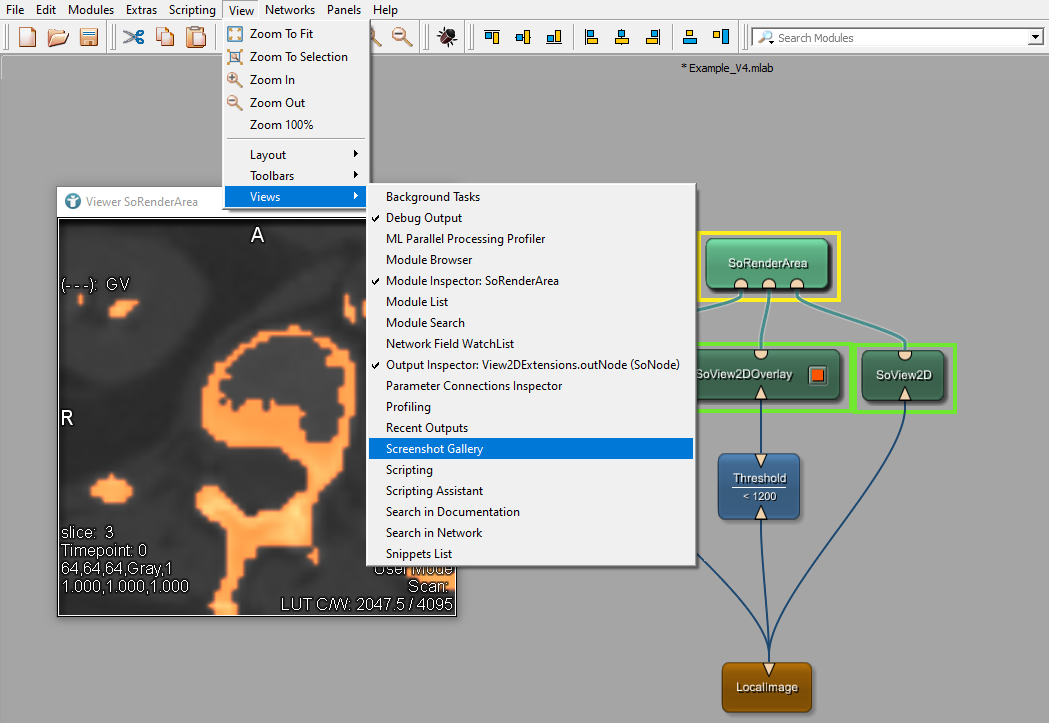Uncheck Debug Output view
The height and width of the screenshot is (723, 1049).
(x=424, y=218)
